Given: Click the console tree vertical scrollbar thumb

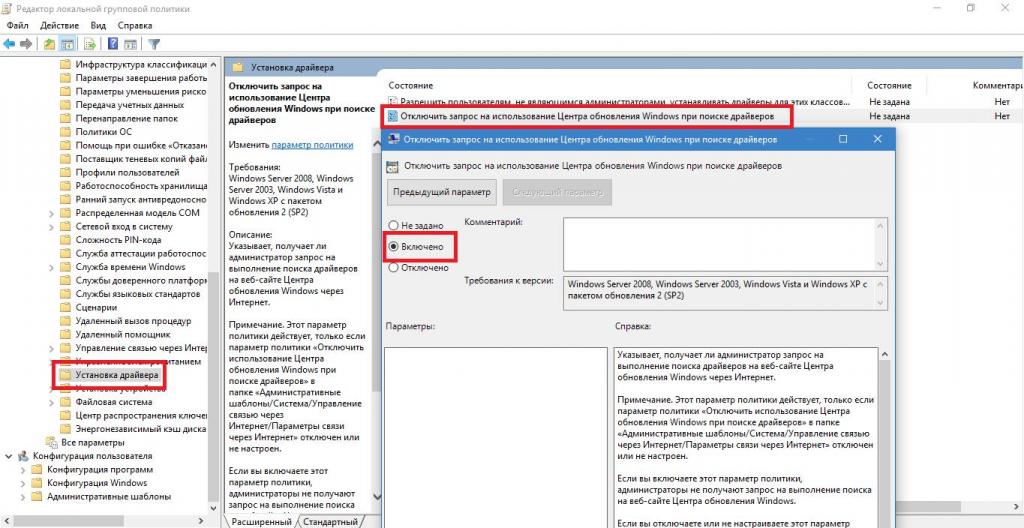Looking at the screenshot, I should pos(212,386).
